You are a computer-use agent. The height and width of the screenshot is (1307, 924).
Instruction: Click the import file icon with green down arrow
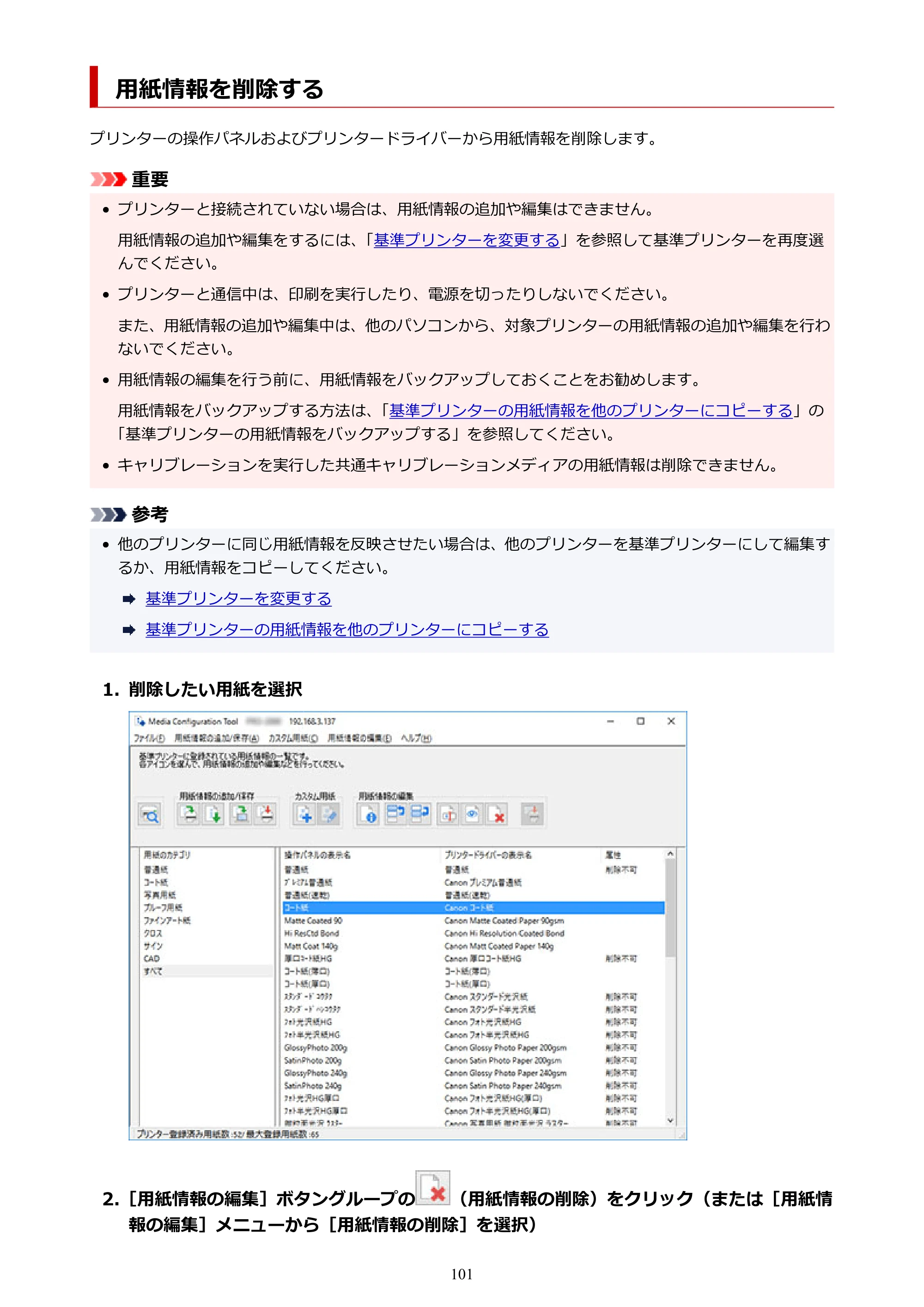click(x=213, y=815)
